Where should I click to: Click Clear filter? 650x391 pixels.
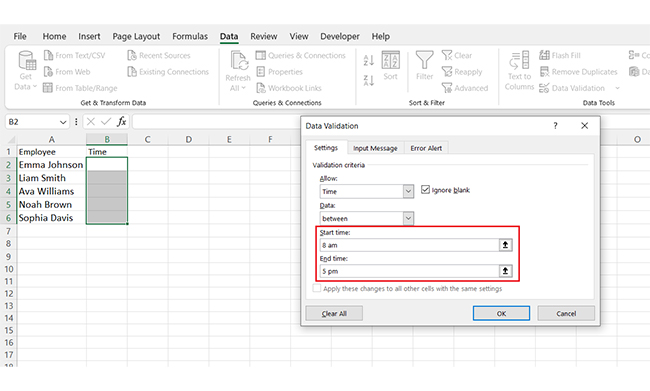pos(457,55)
